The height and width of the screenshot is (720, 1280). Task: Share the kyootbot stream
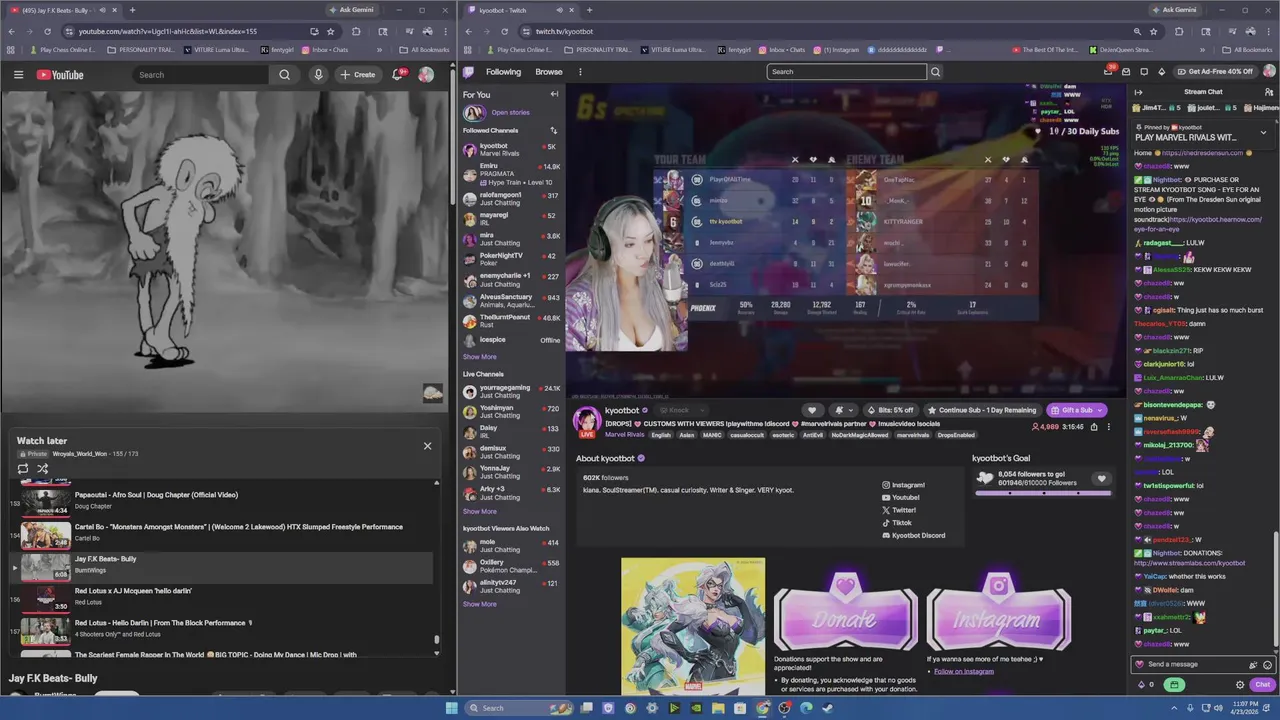[1094, 427]
